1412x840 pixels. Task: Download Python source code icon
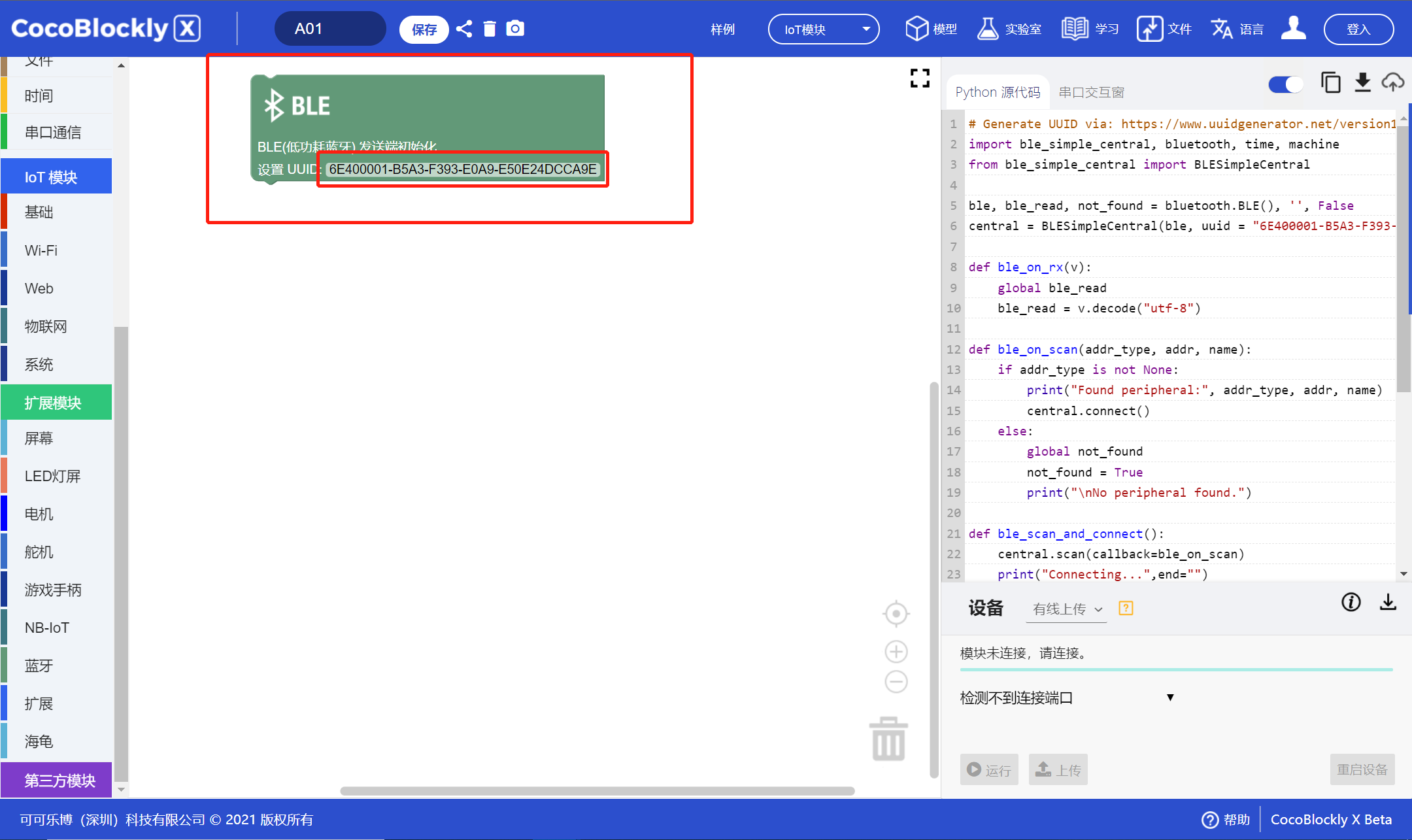click(1362, 83)
